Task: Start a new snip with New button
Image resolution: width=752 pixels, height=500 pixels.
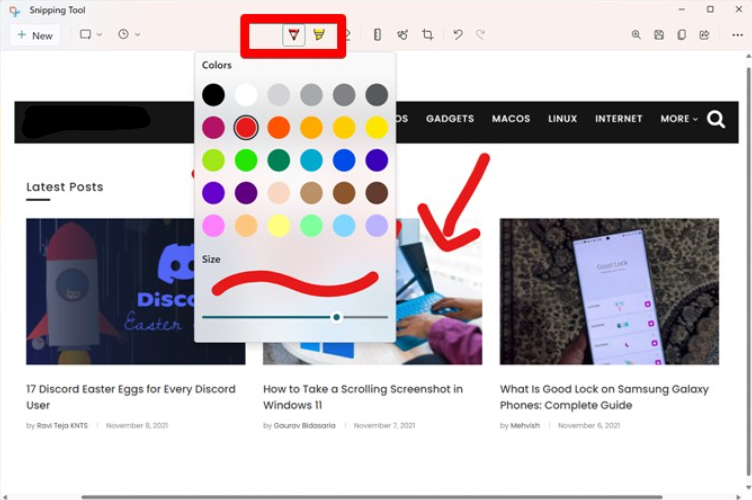Action: tap(35, 35)
